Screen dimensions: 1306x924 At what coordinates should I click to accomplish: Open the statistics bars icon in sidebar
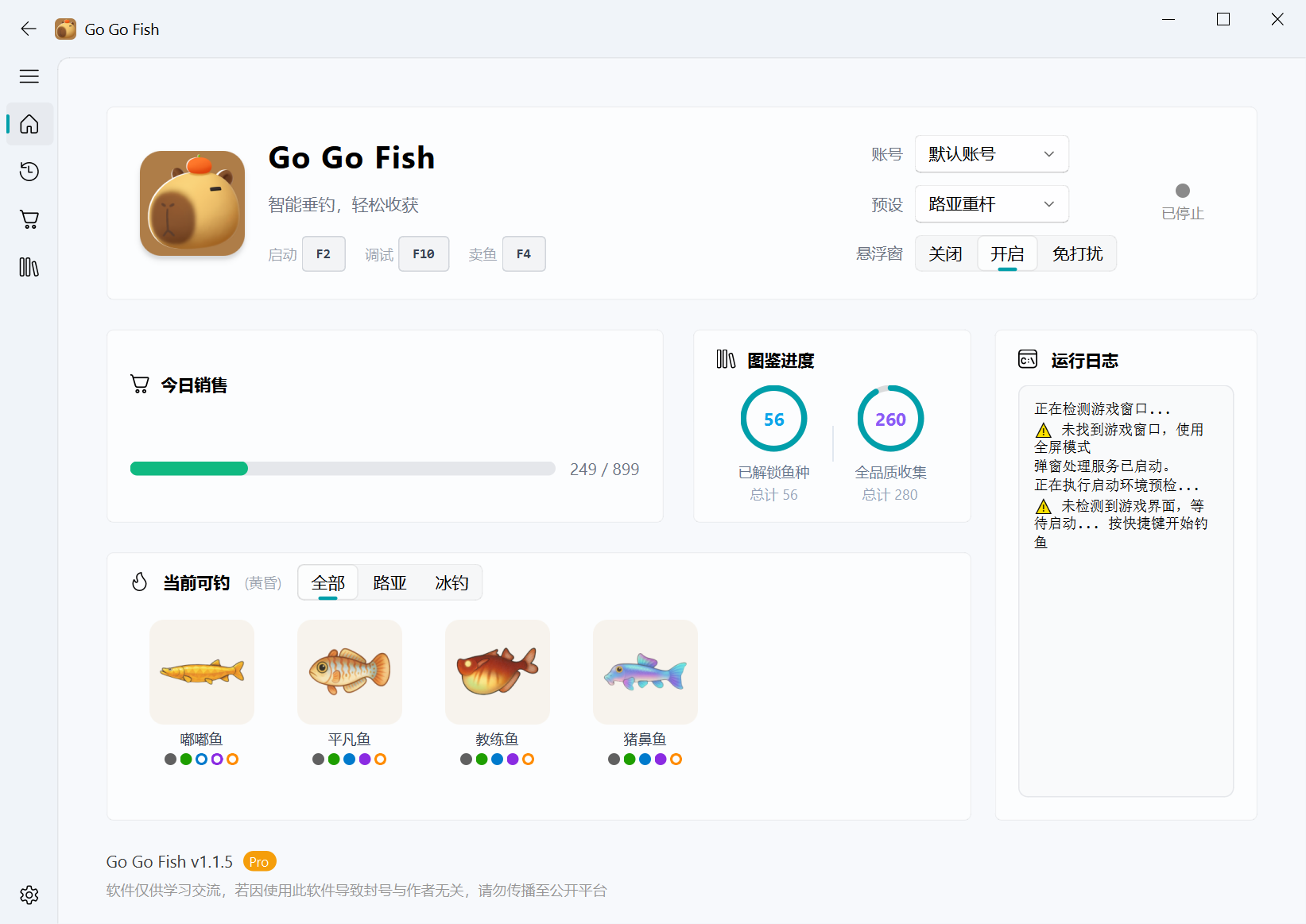29,267
